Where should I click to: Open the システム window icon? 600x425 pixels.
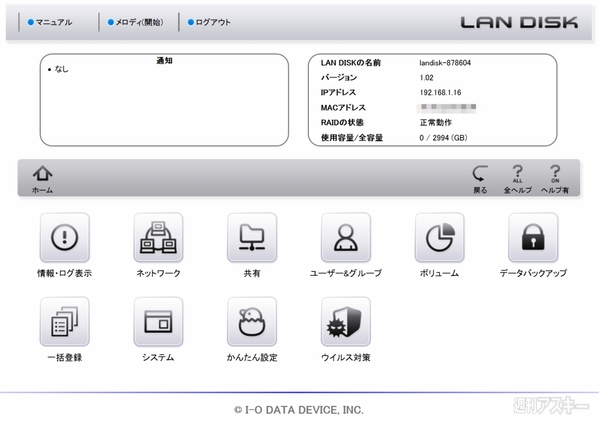(x=158, y=322)
